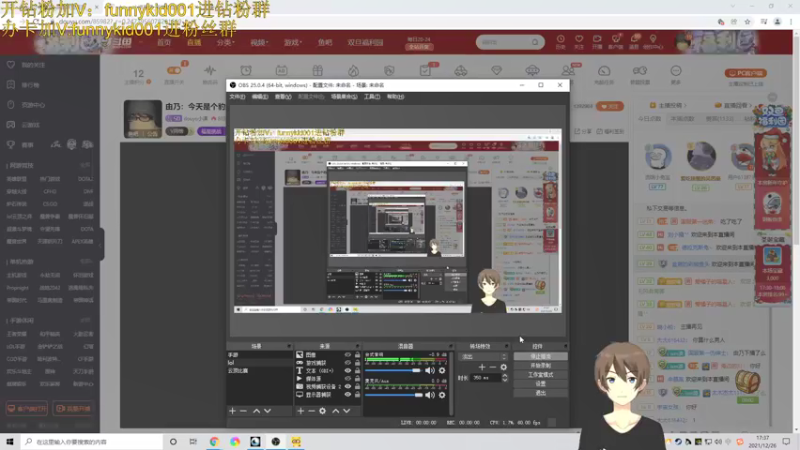The image size is (800, 450).
Task: Open the 编辑(E) menu in OBS
Action: point(260,96)
